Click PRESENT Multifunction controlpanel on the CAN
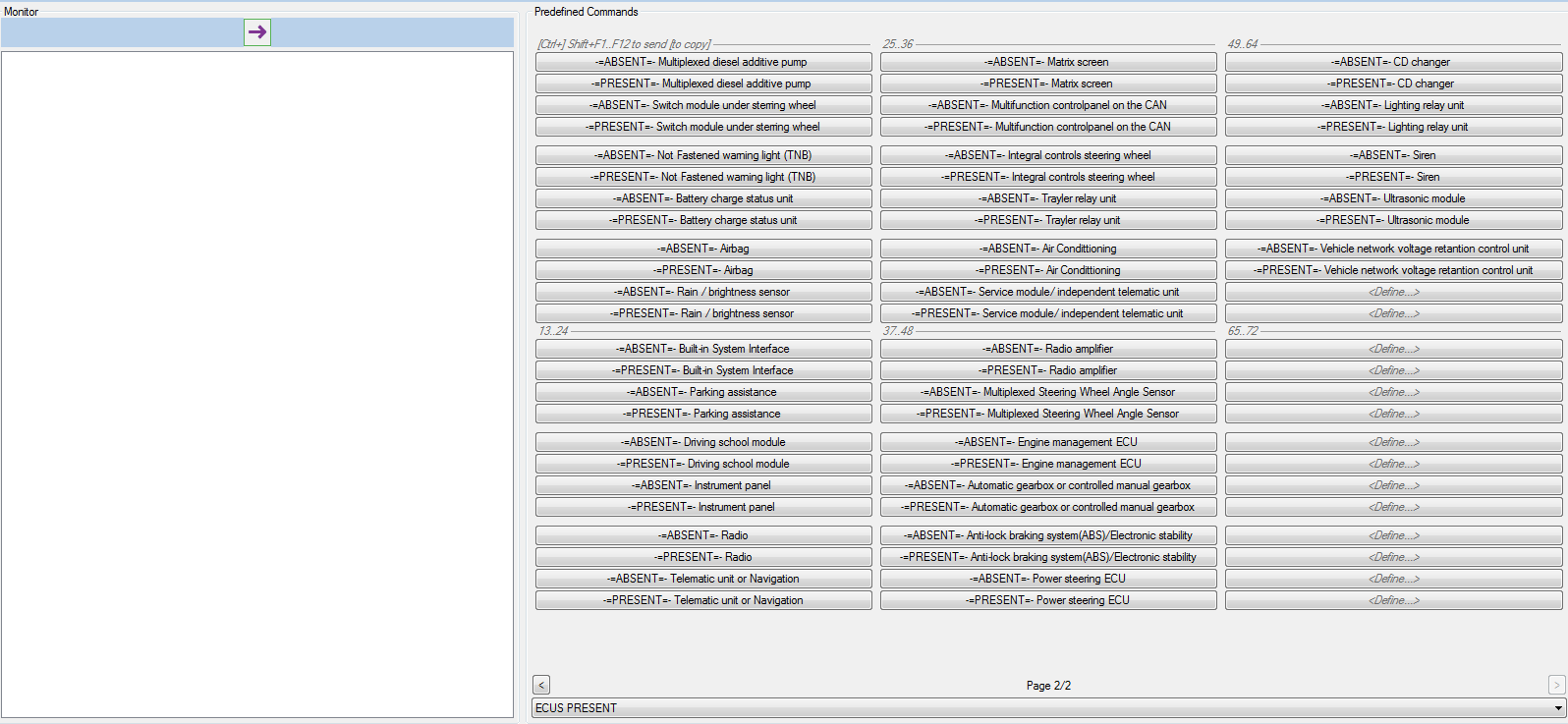This screenshot has height=724, width=1568. click(1048, 127)
